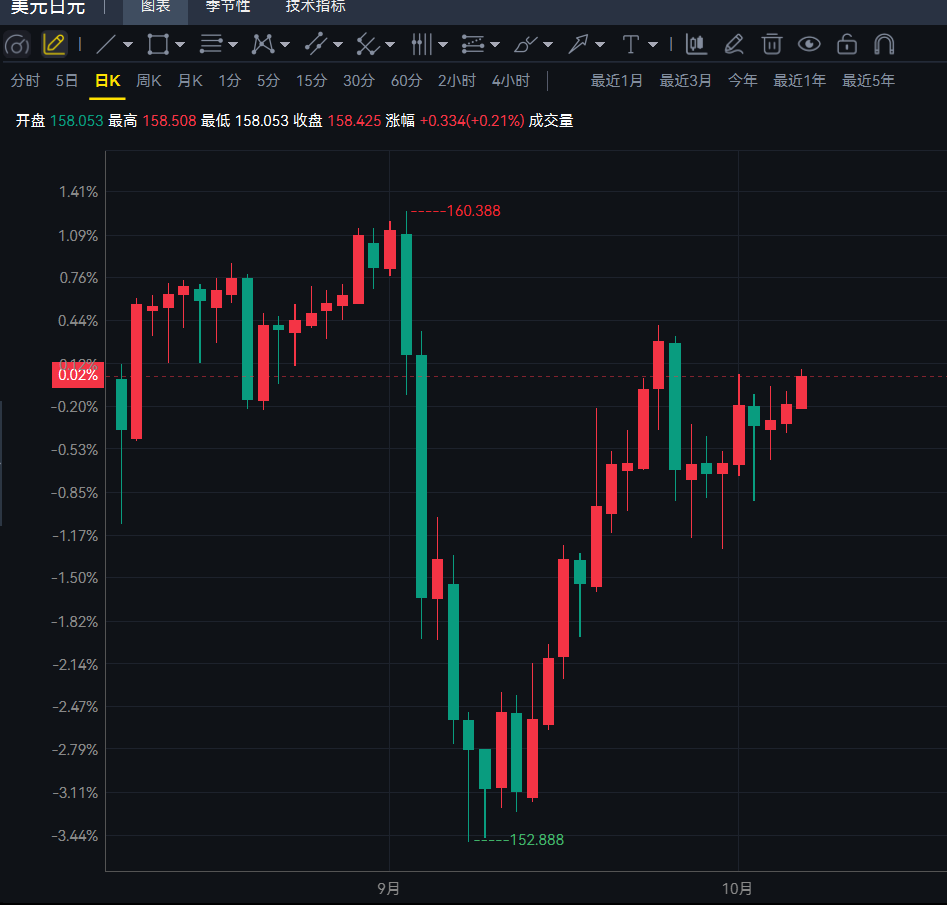Image resolution: width=947 pixels, height=905 pixels.
Task: Show the 最近3月 date range
Action: (685, 81)
